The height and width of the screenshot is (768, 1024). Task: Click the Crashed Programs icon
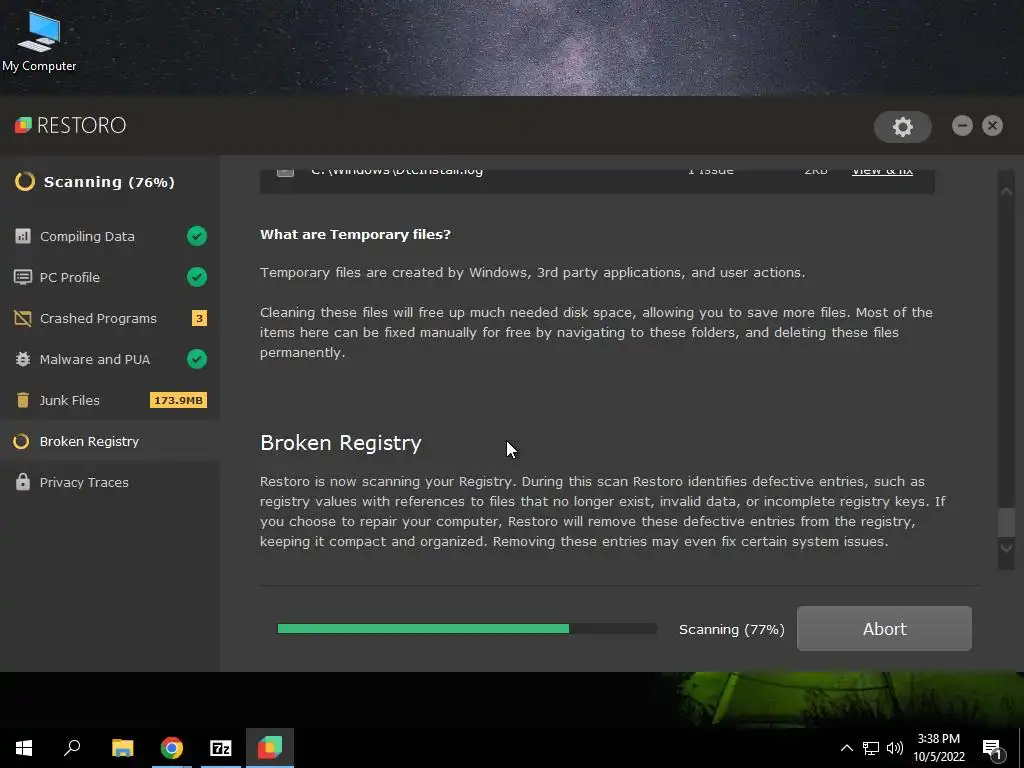click(23, 318)
